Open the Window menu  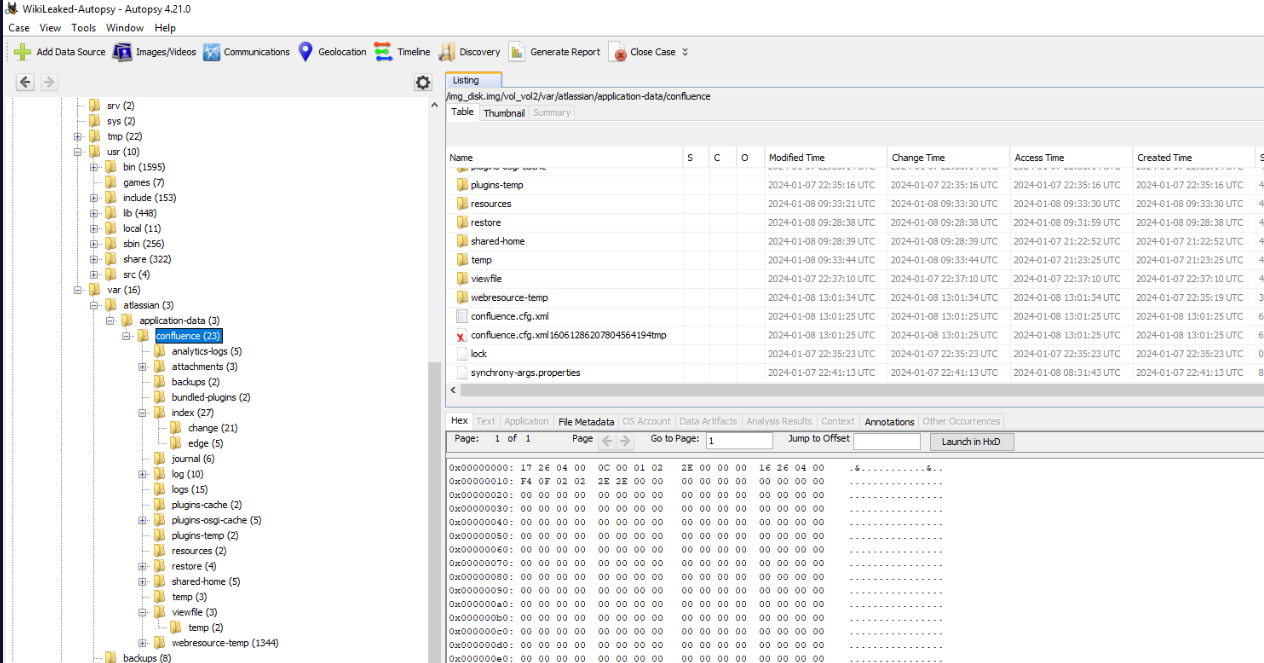click(x=125, y=28)
